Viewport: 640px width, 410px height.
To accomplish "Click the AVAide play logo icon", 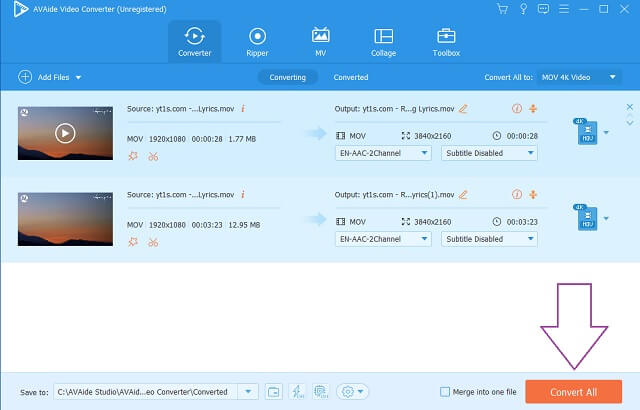I will pyautogui.click(x=20, y=9).
